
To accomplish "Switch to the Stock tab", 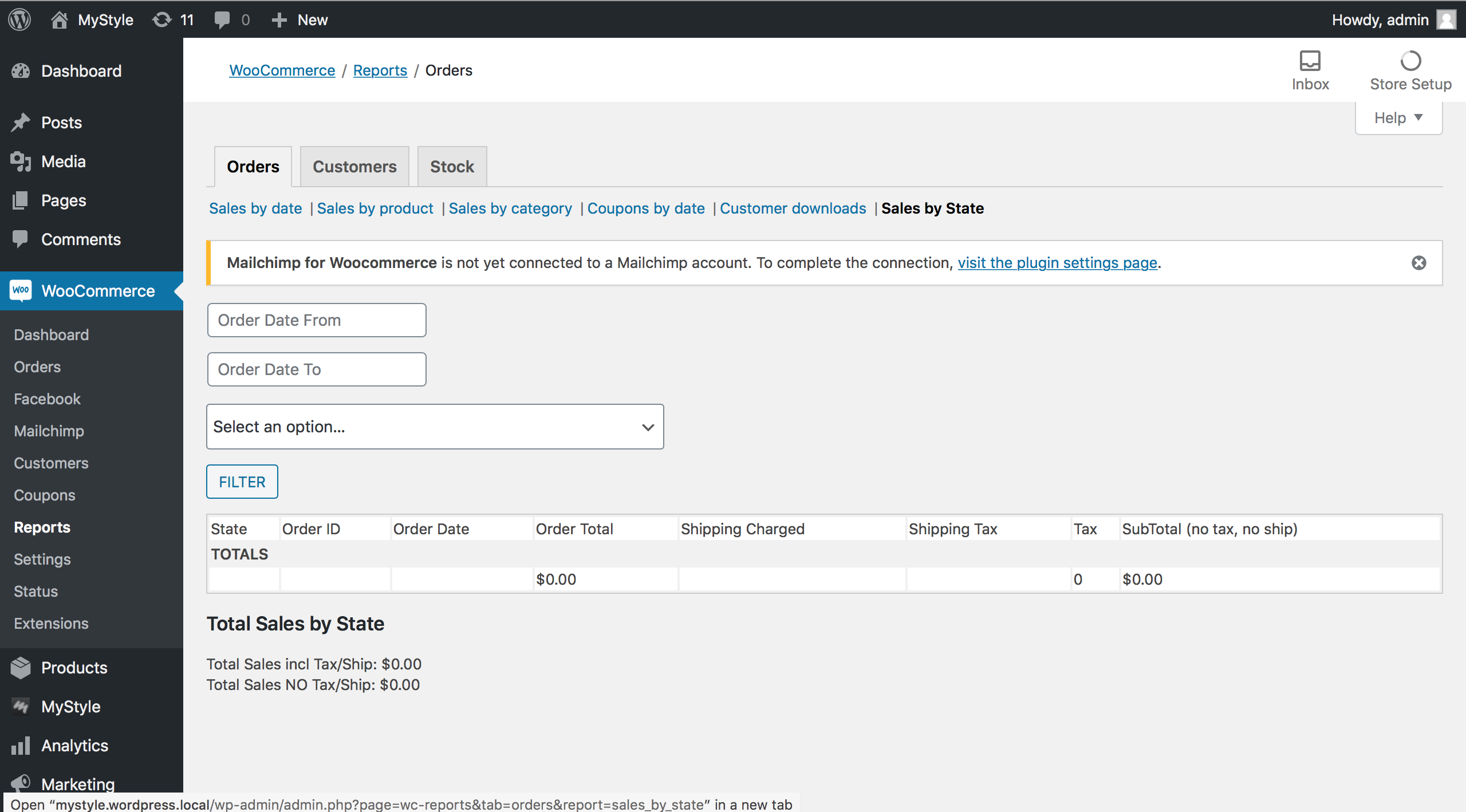I will (x=452, y=167).
